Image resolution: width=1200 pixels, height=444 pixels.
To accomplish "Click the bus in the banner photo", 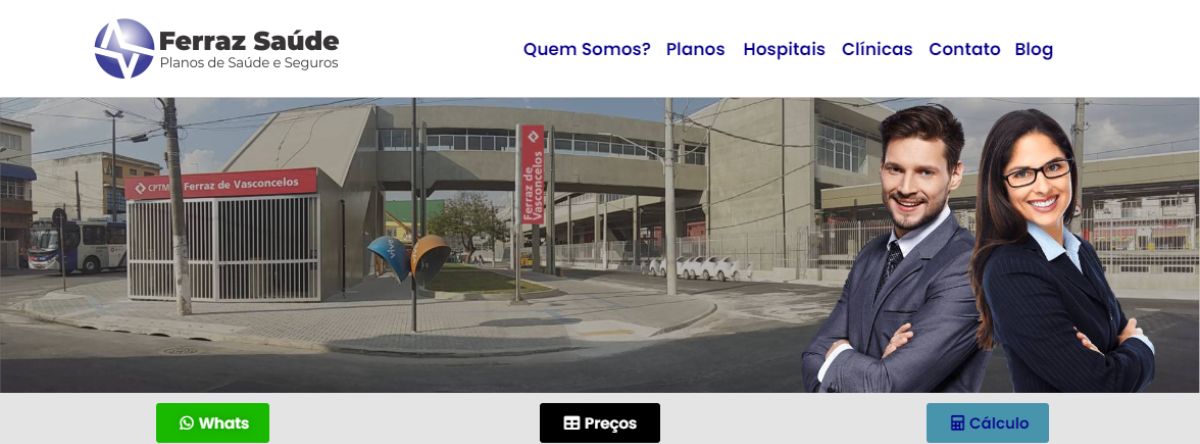I will 78,247.
